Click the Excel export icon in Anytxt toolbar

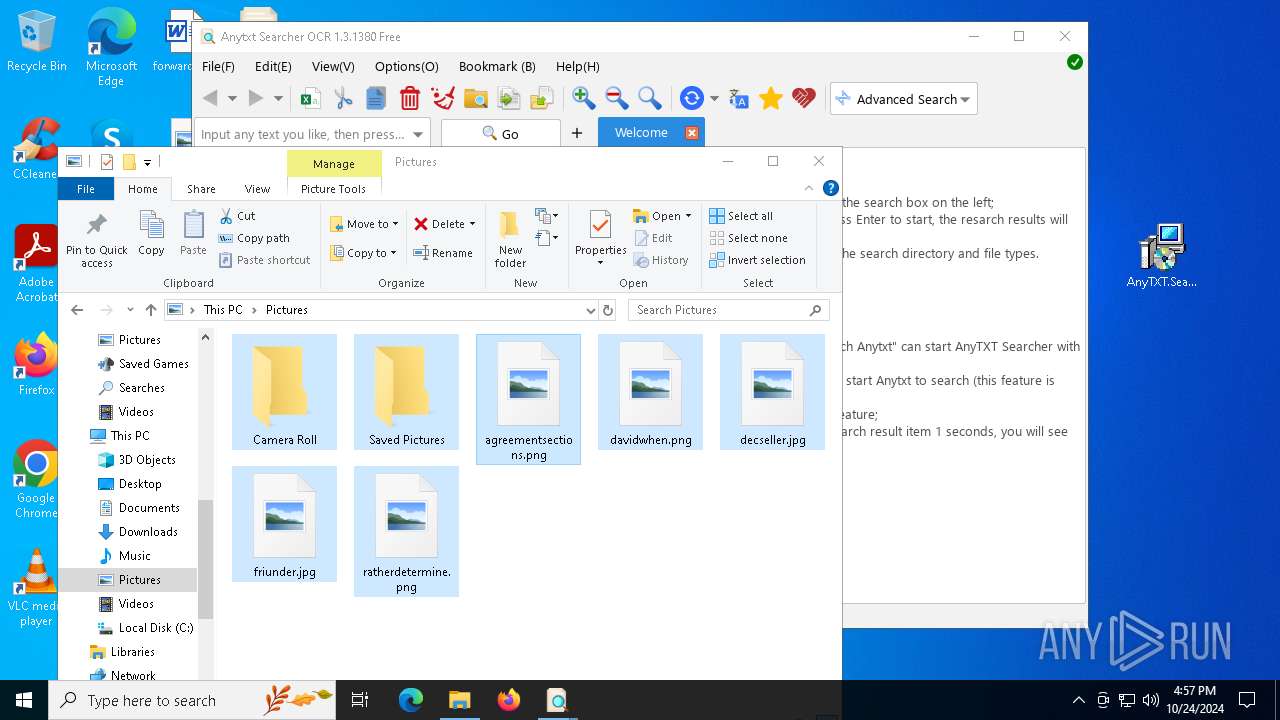coord(311,98)
